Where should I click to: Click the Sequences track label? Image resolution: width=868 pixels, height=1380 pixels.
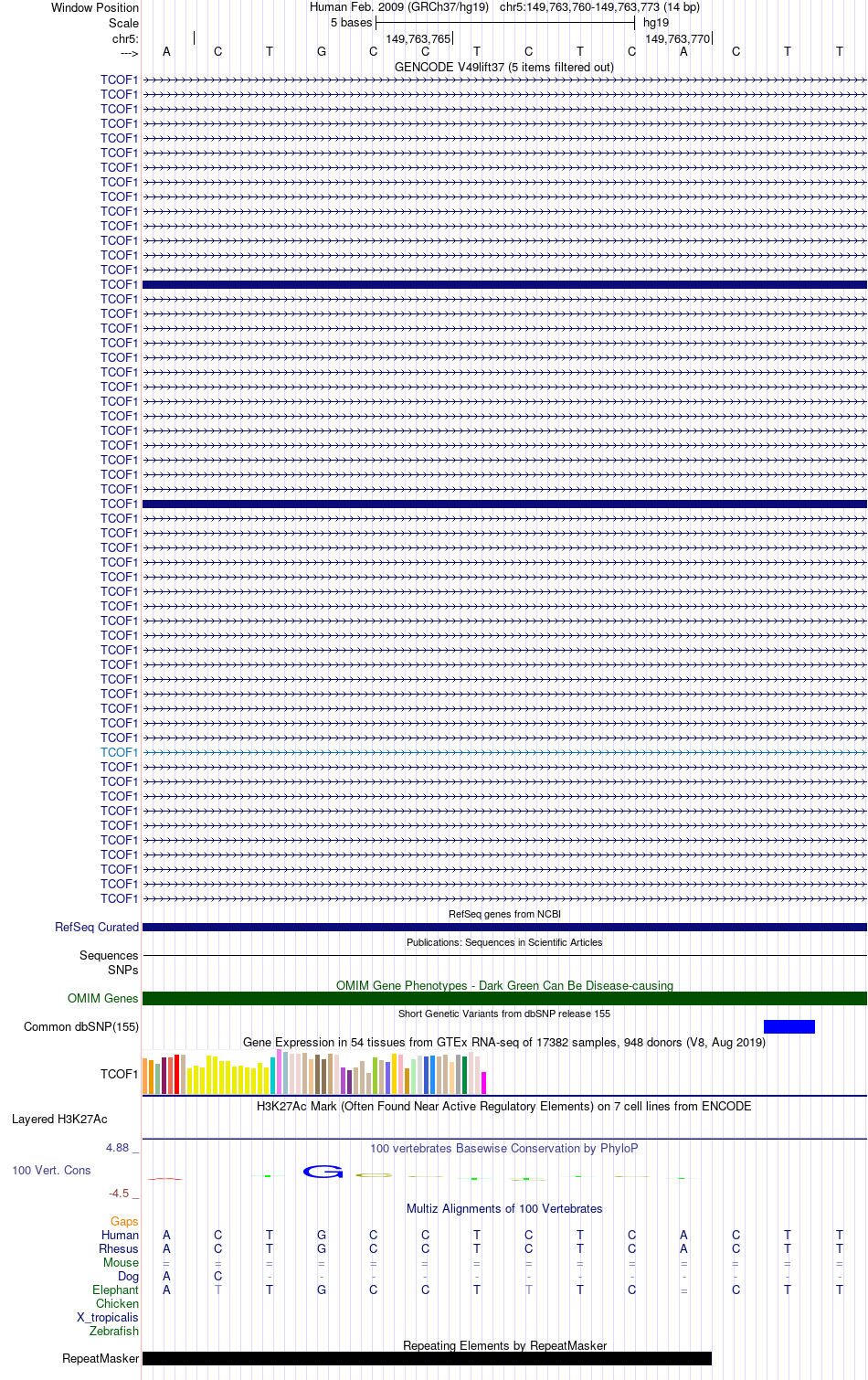click(109, 955)
